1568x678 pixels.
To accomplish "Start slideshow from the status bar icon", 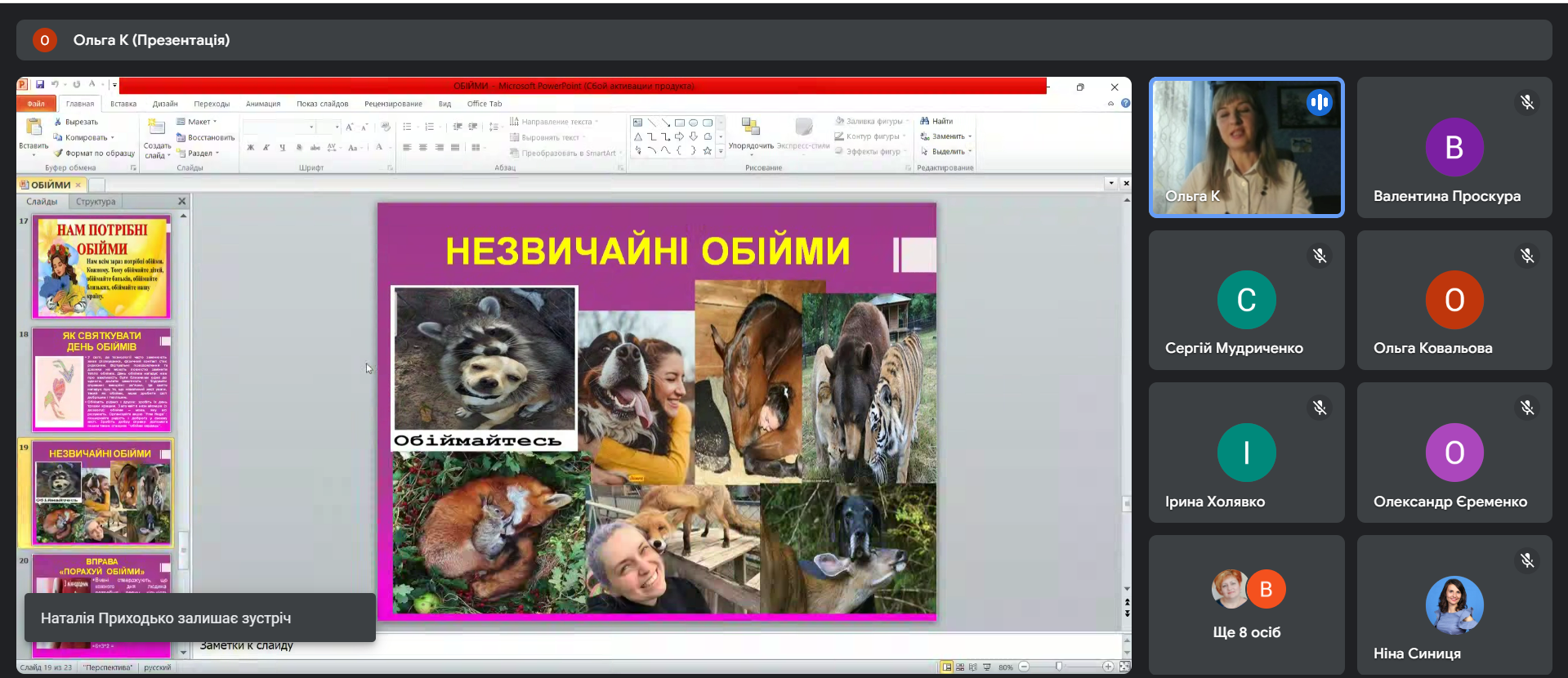I will pyautogui.click(x=986, y=667).
